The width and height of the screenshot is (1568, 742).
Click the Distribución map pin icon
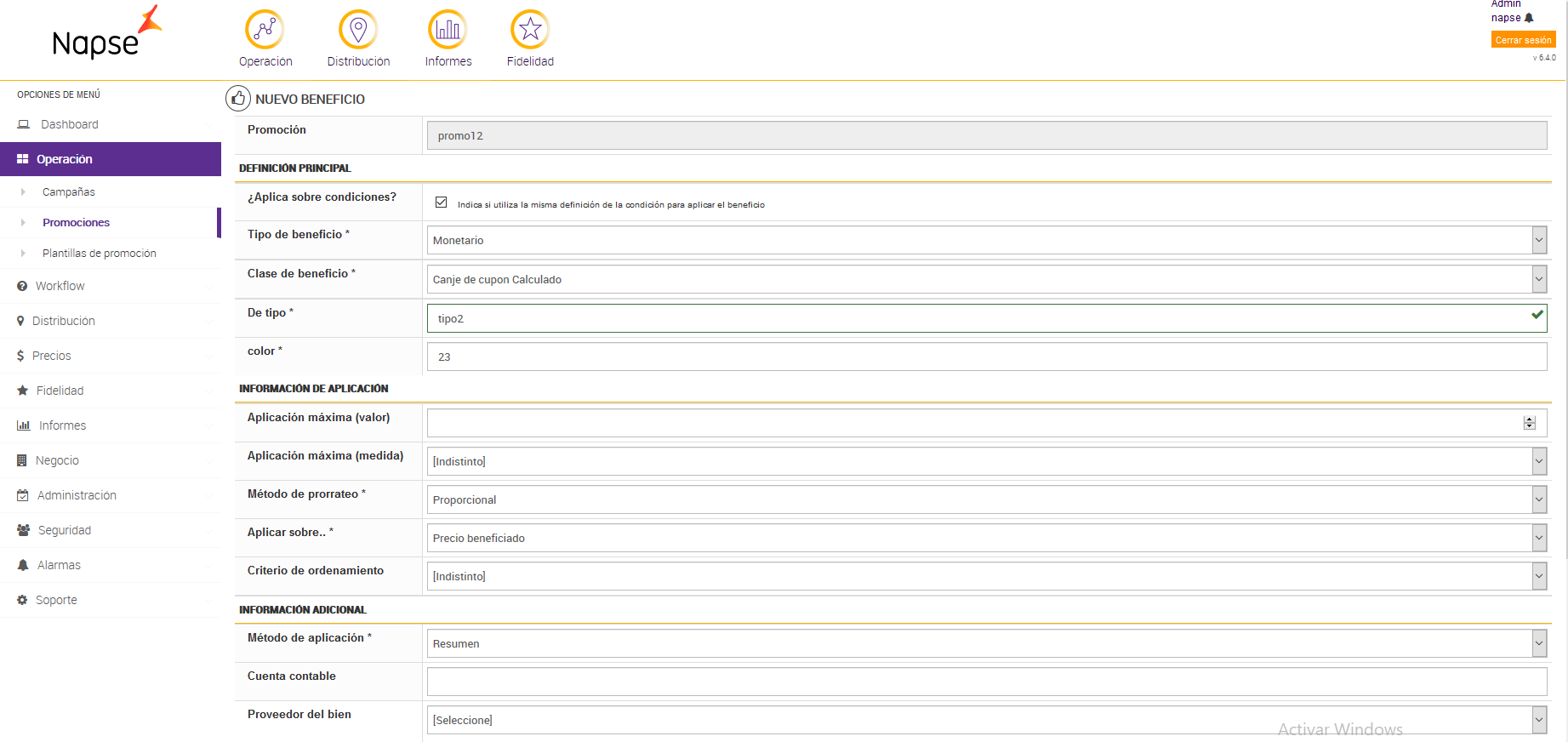coord(358,30)
